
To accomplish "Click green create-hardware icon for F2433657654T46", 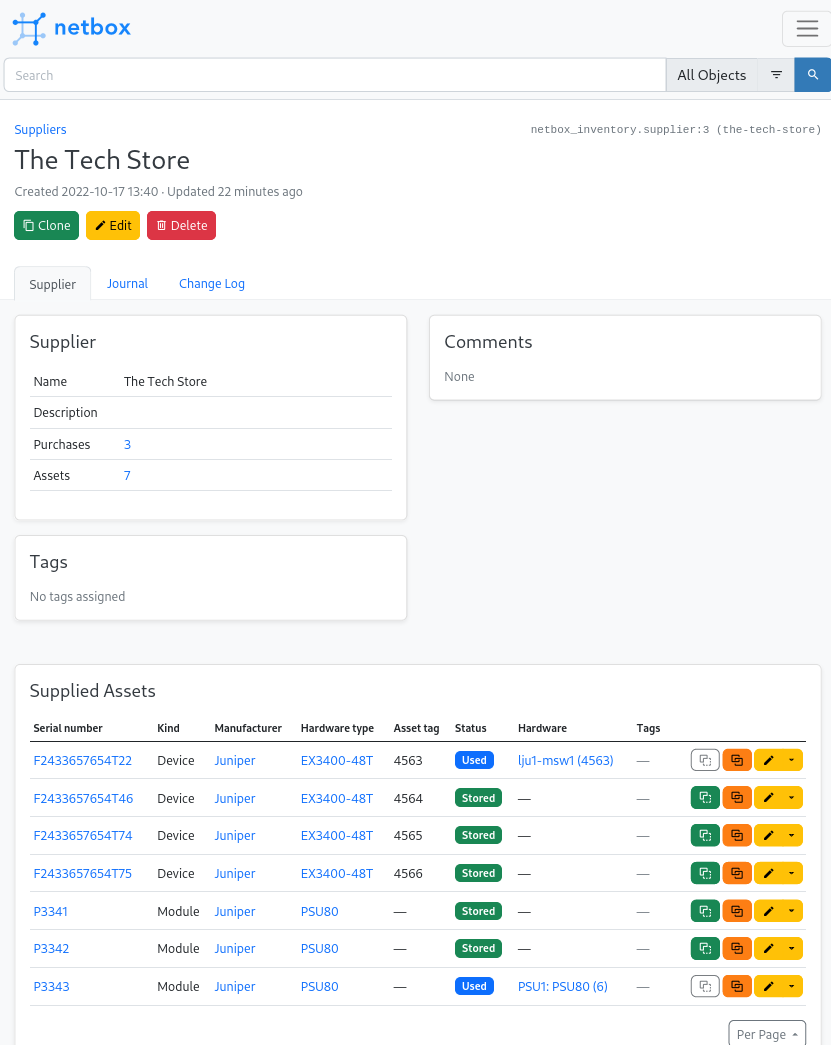I will [x=705, y=798].
